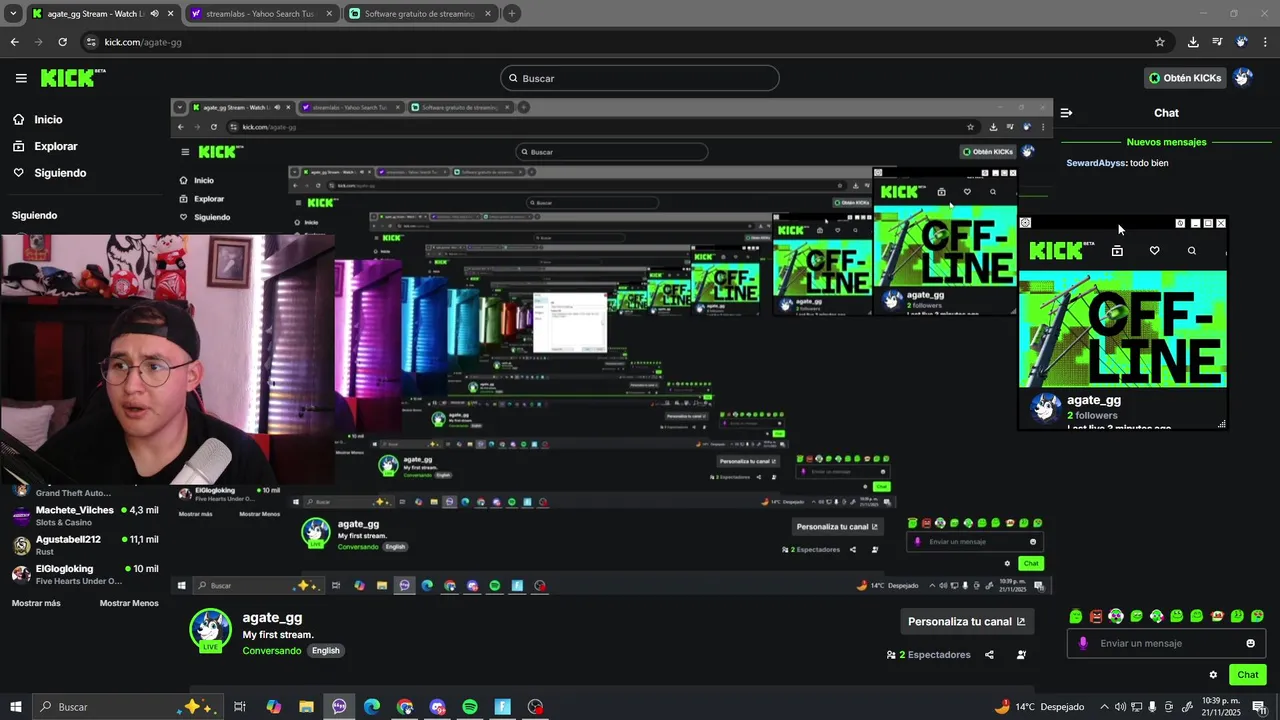Open Spotify from the taskbar
The height and width of the screenshot is (720, 1280).
(470, 707)
